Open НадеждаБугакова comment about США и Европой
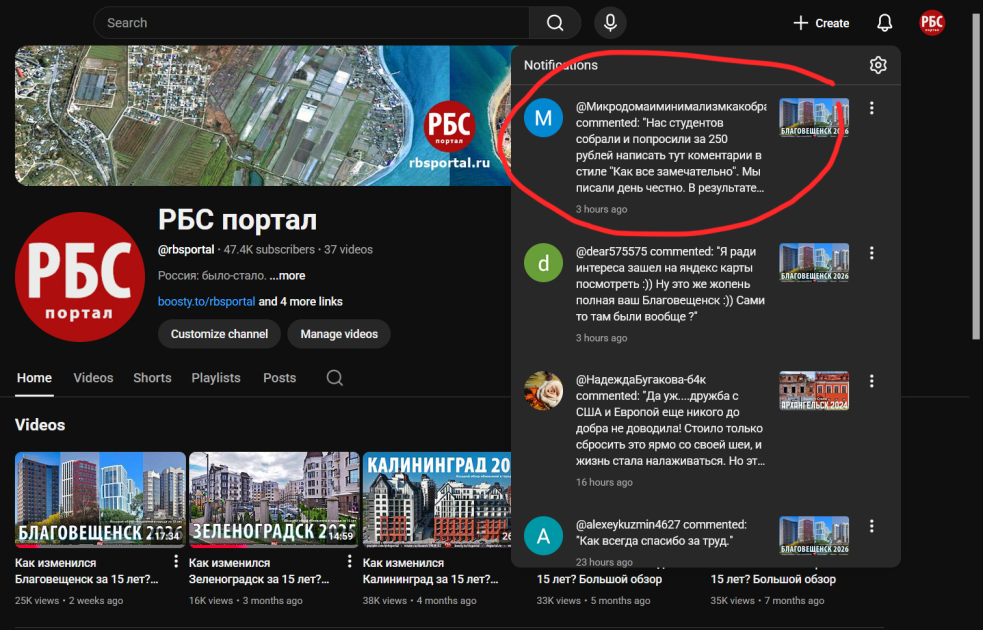Viewport: 983px width, 630px height. click(x=671, y=420)
